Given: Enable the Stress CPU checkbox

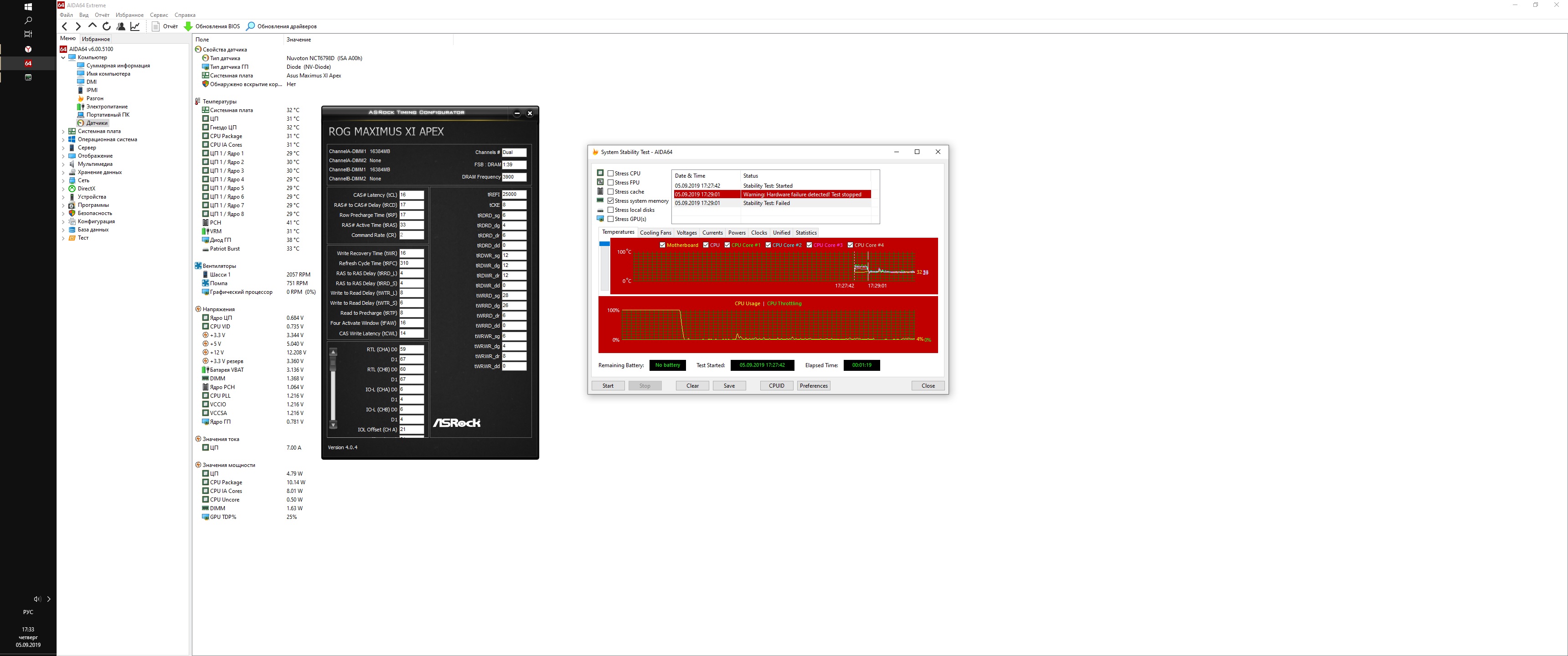Looking at the screenshot, I should click(610, 174).
